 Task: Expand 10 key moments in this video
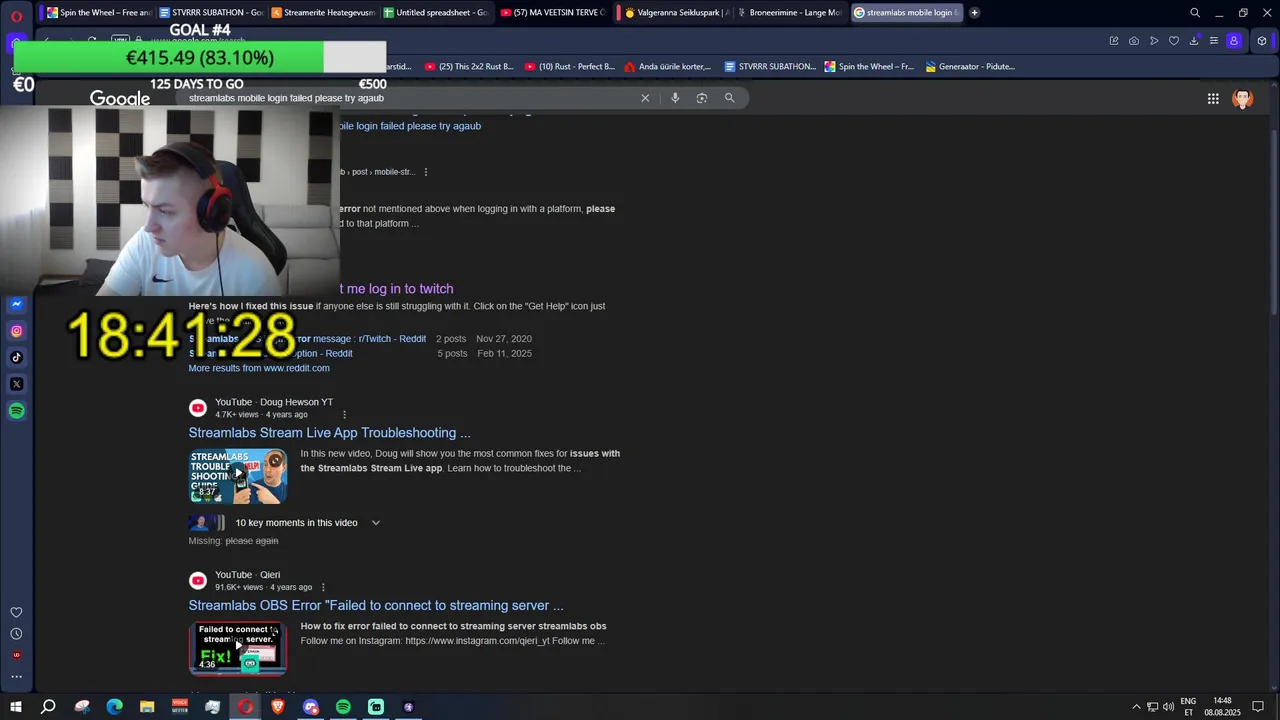[376, 523]
